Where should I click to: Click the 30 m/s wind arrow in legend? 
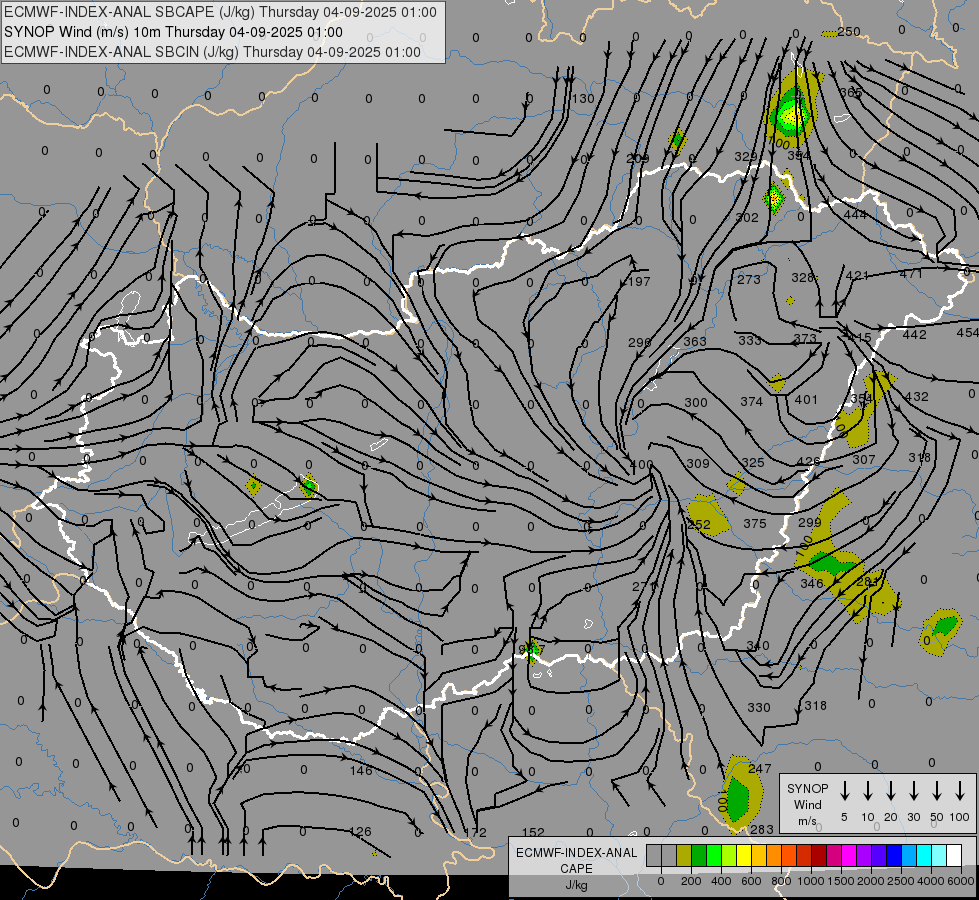pyautogui.click(x=913, y=791)
